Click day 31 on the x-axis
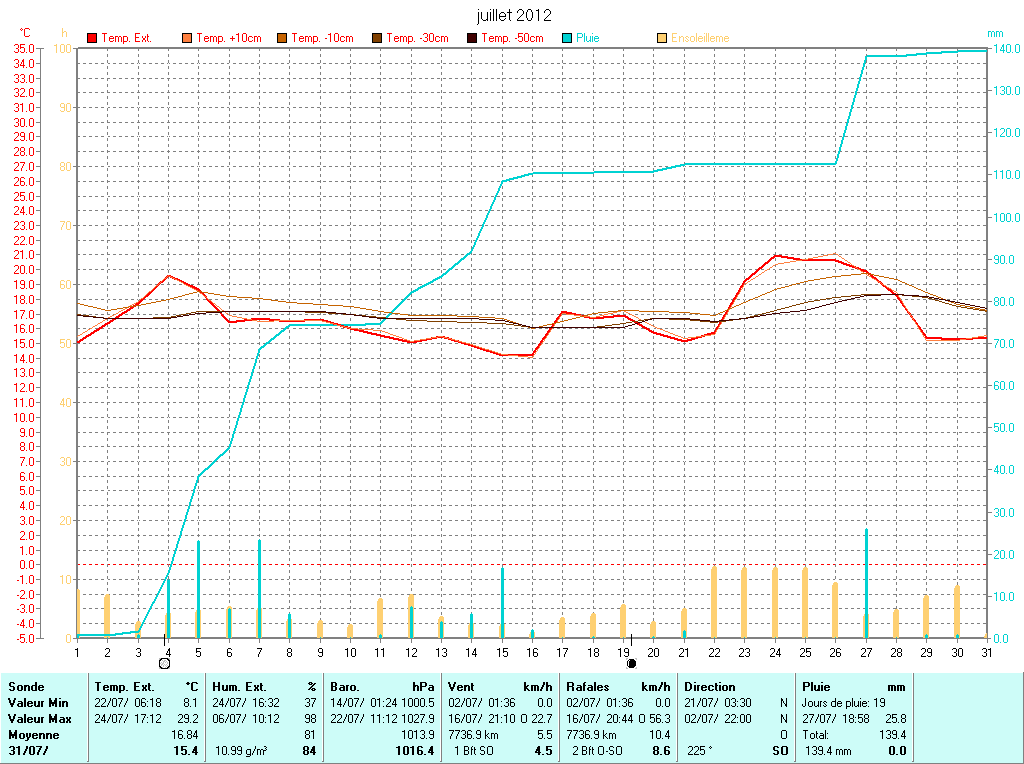The height and width of the screenshot is (764, 1024). coord(987,652)
